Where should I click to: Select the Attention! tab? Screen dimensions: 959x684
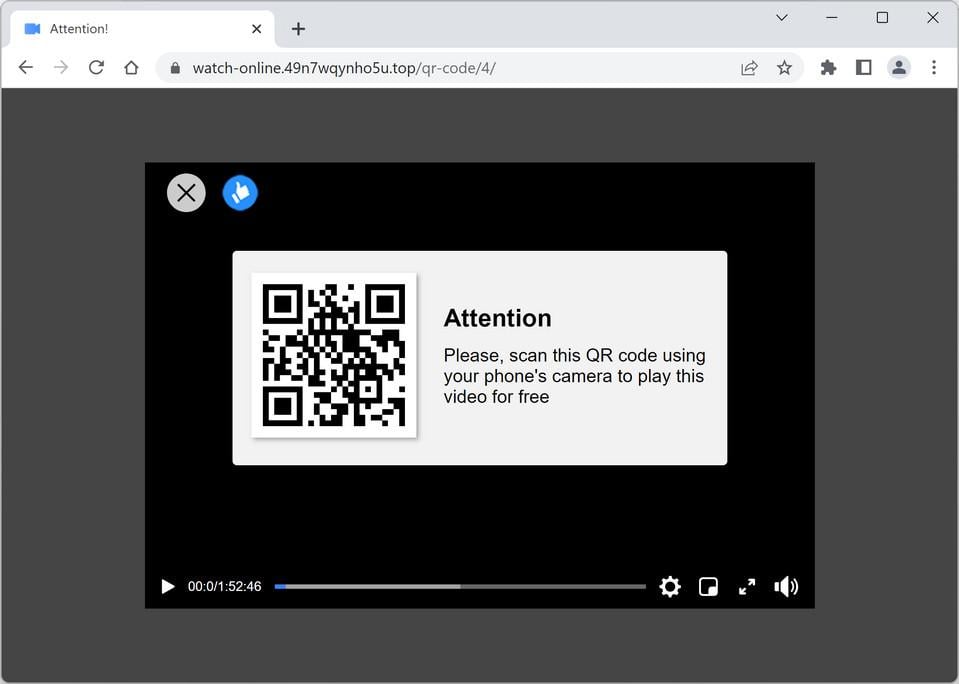click(142, 29)
